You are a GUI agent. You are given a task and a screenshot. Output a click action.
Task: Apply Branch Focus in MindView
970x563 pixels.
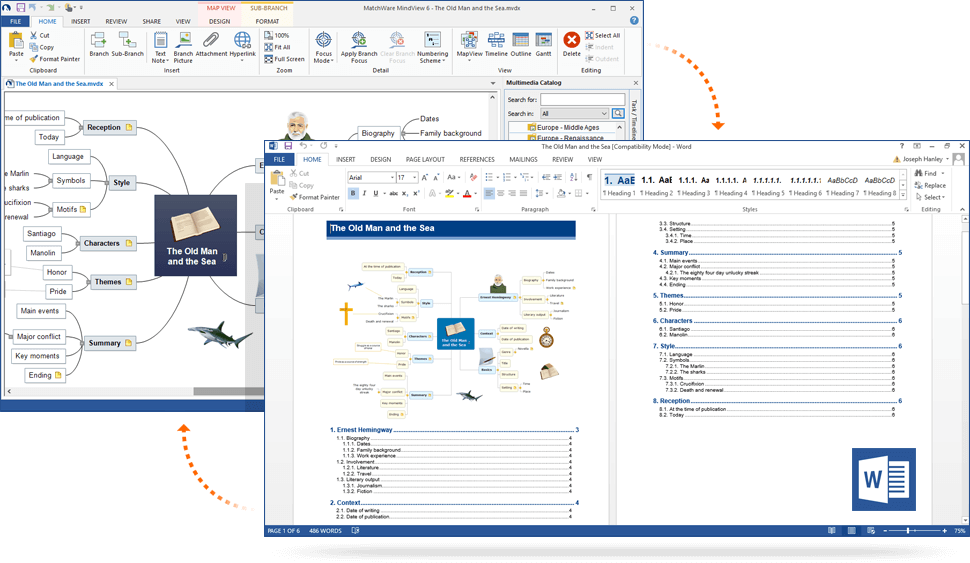click(359, 48)
